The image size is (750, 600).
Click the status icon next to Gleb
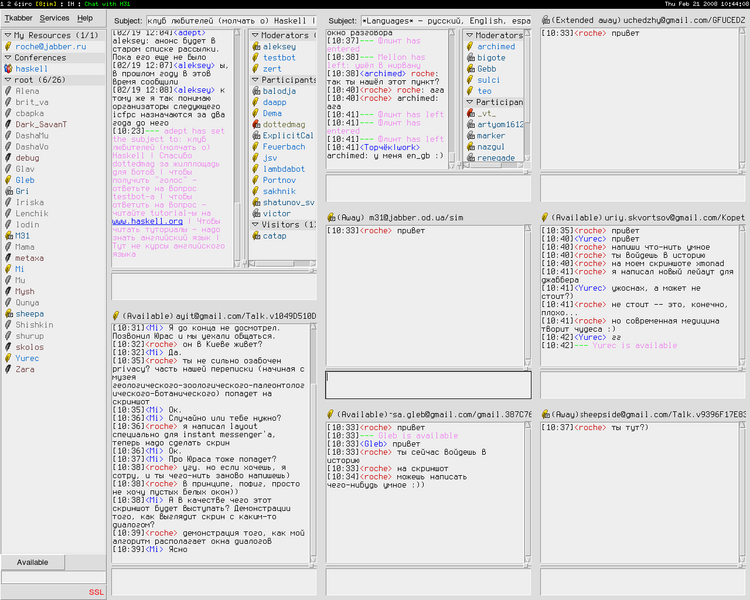[x=8, y=180]
